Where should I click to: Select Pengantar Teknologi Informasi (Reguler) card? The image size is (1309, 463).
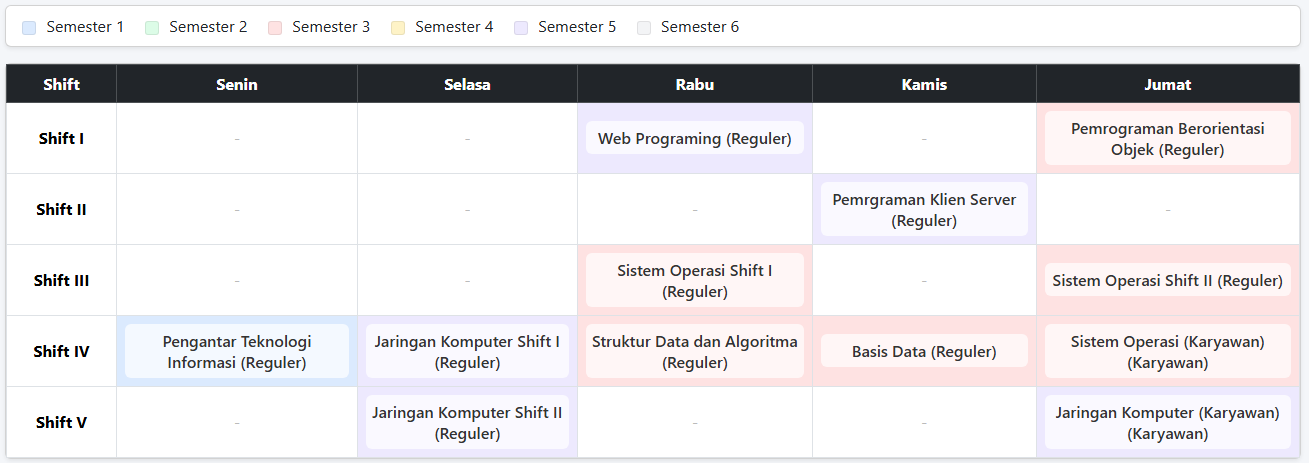click(x=237, y=352)
